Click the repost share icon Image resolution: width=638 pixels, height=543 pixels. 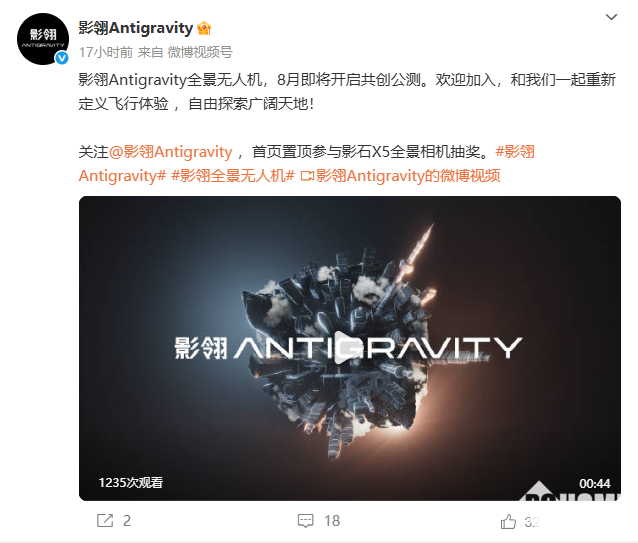[x=105, y=521]
